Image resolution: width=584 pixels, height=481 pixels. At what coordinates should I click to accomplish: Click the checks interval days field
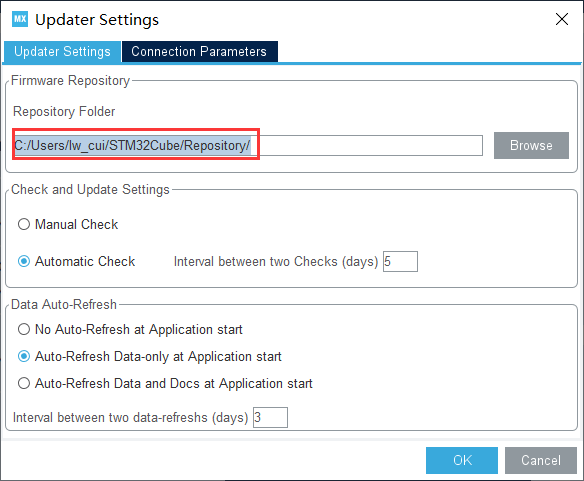400,262
